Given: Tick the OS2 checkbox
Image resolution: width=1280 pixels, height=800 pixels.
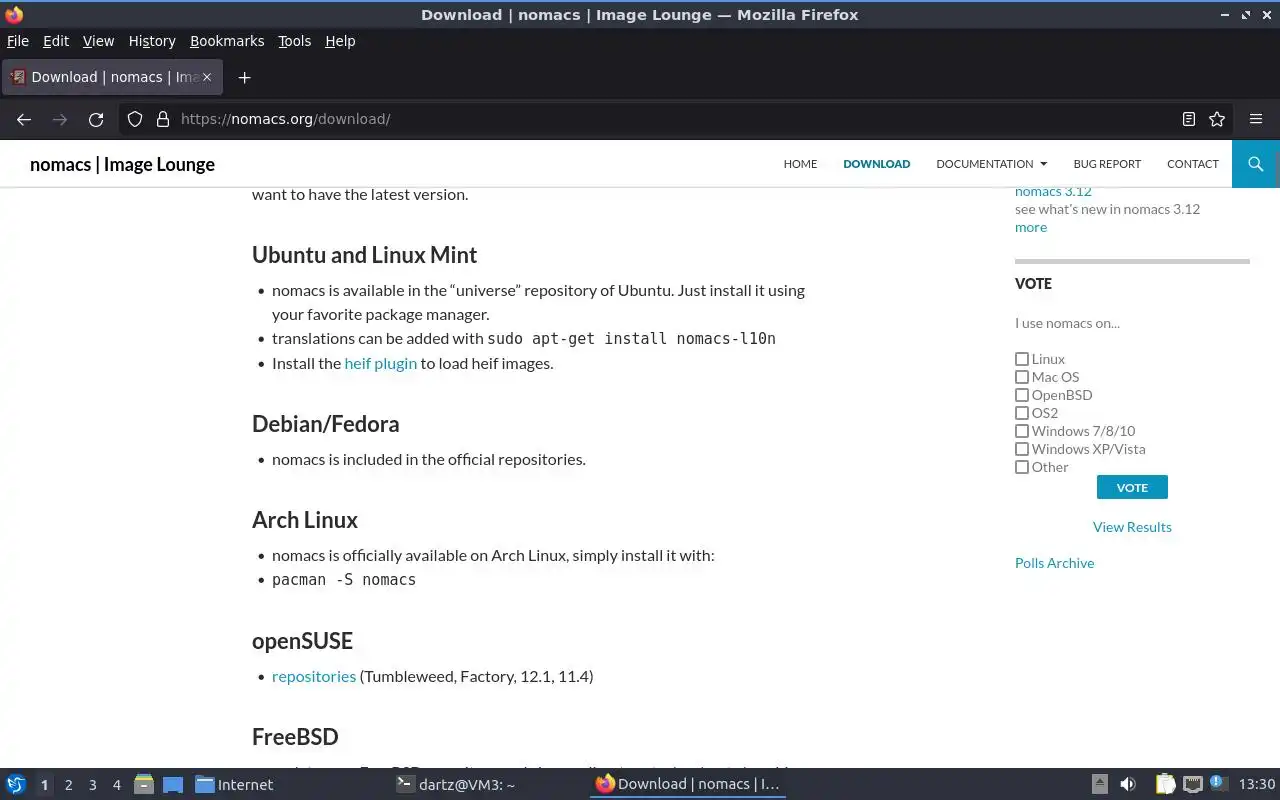Looking at the screenshot, I should 1022,413.
